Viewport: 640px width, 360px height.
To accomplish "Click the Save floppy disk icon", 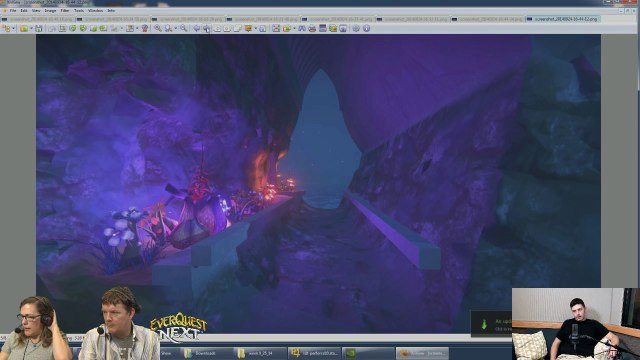I will [38, 28].
